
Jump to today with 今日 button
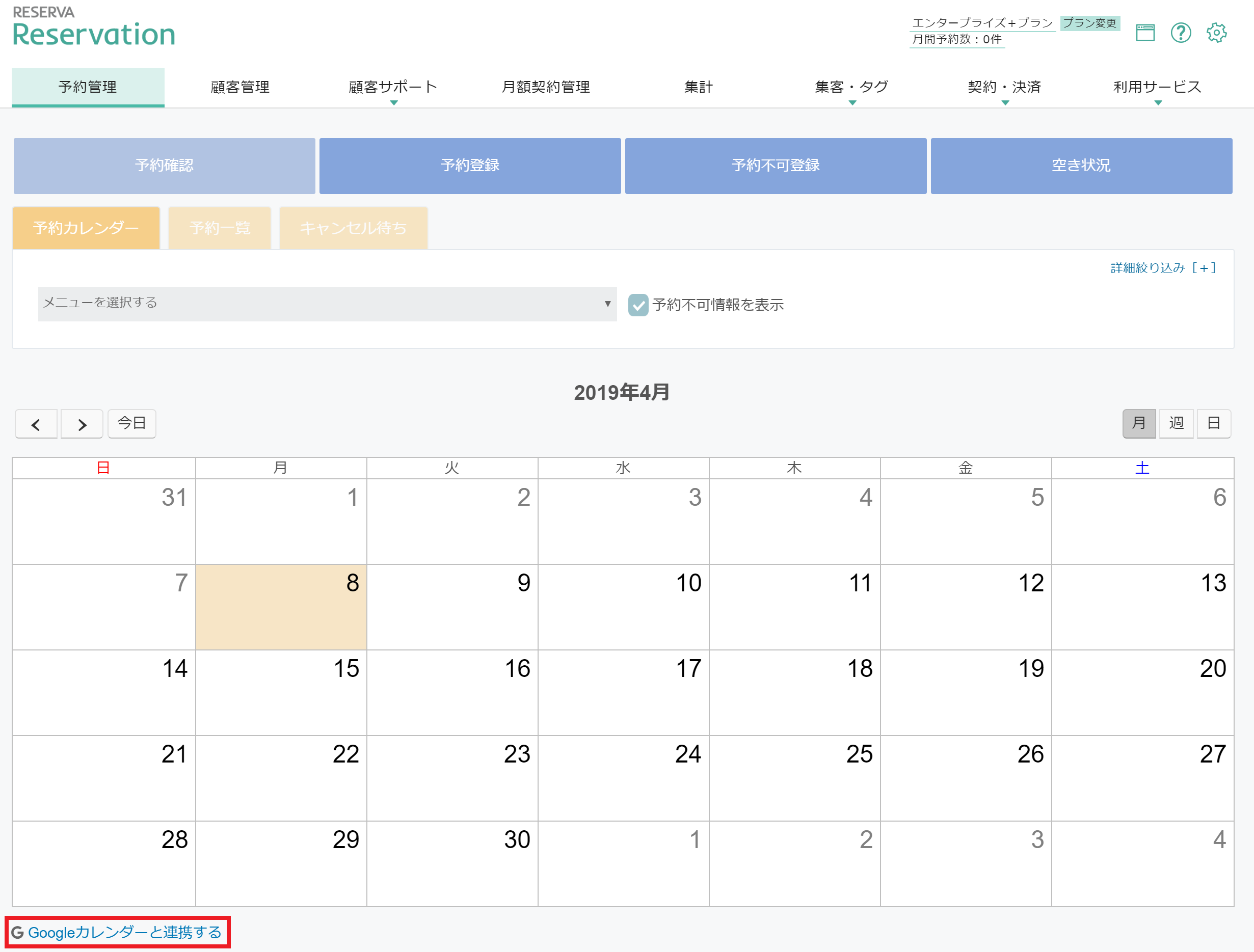(x=131, y=423)
